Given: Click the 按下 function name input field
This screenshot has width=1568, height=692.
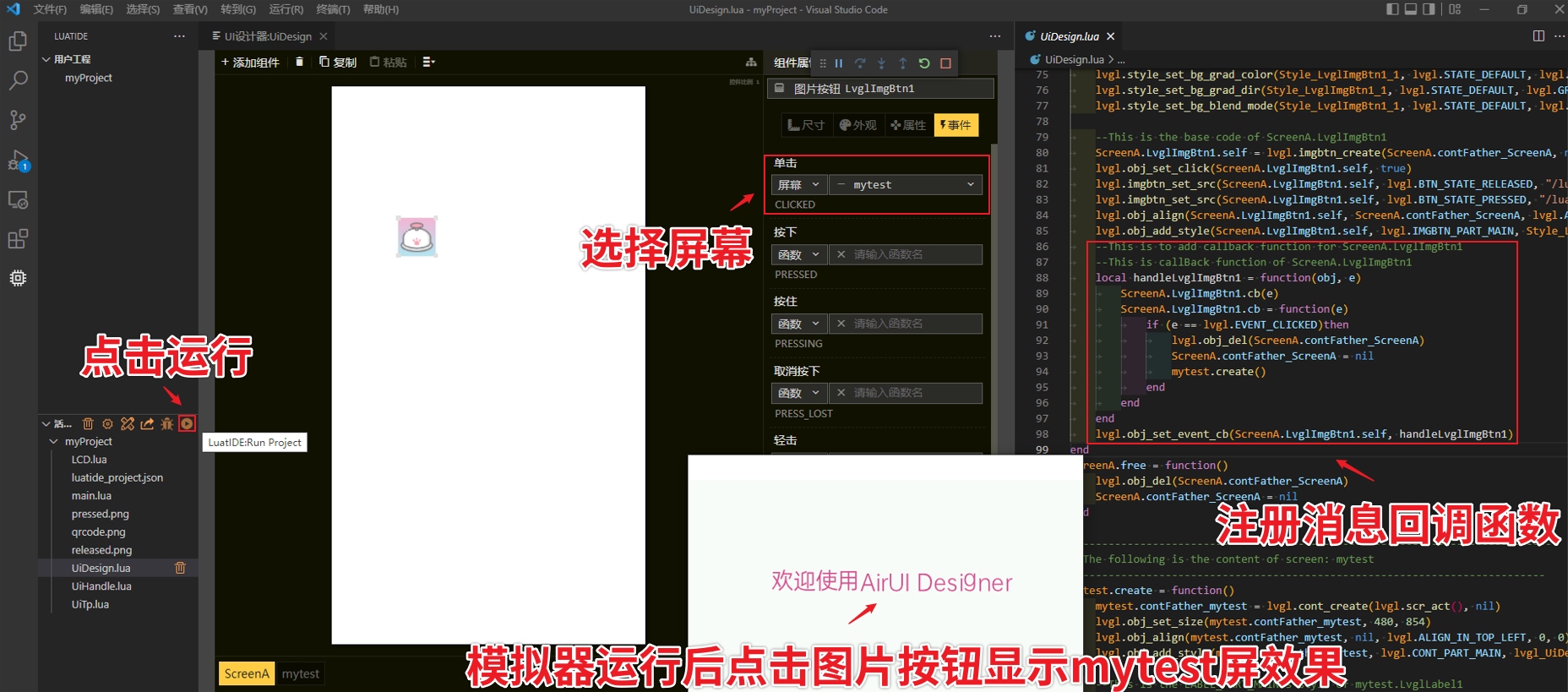Looking at the screenshot, I should point(906,254).
